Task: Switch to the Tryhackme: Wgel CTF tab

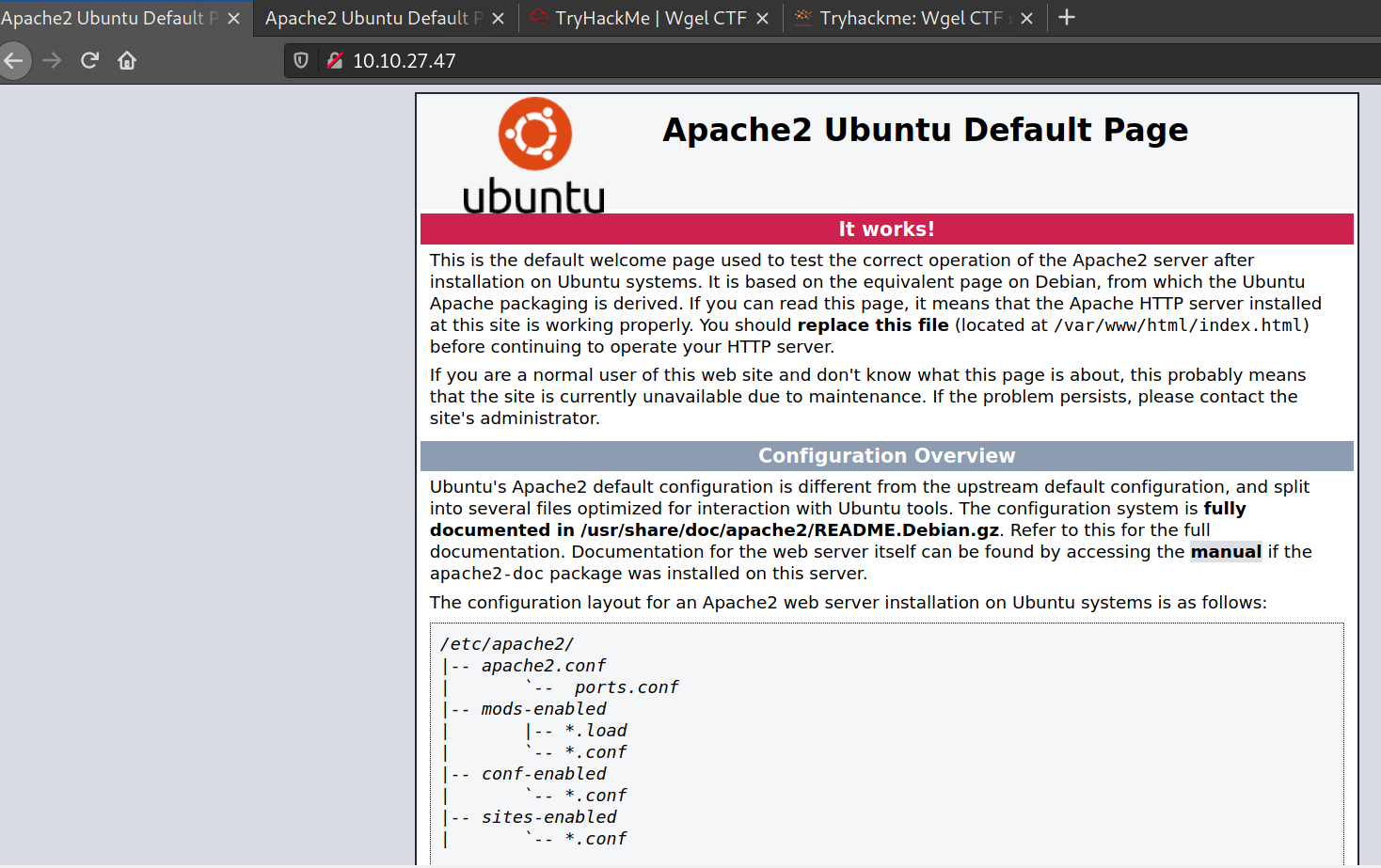Action: (x=909, y=19)
